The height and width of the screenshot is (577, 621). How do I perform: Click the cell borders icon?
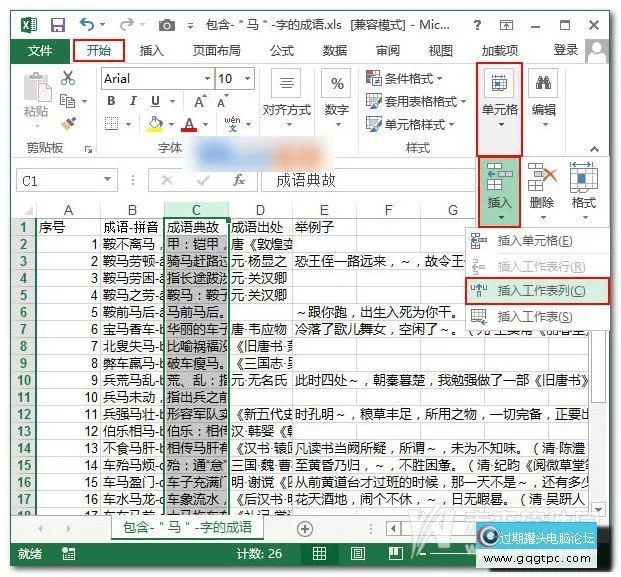[112, 124]
